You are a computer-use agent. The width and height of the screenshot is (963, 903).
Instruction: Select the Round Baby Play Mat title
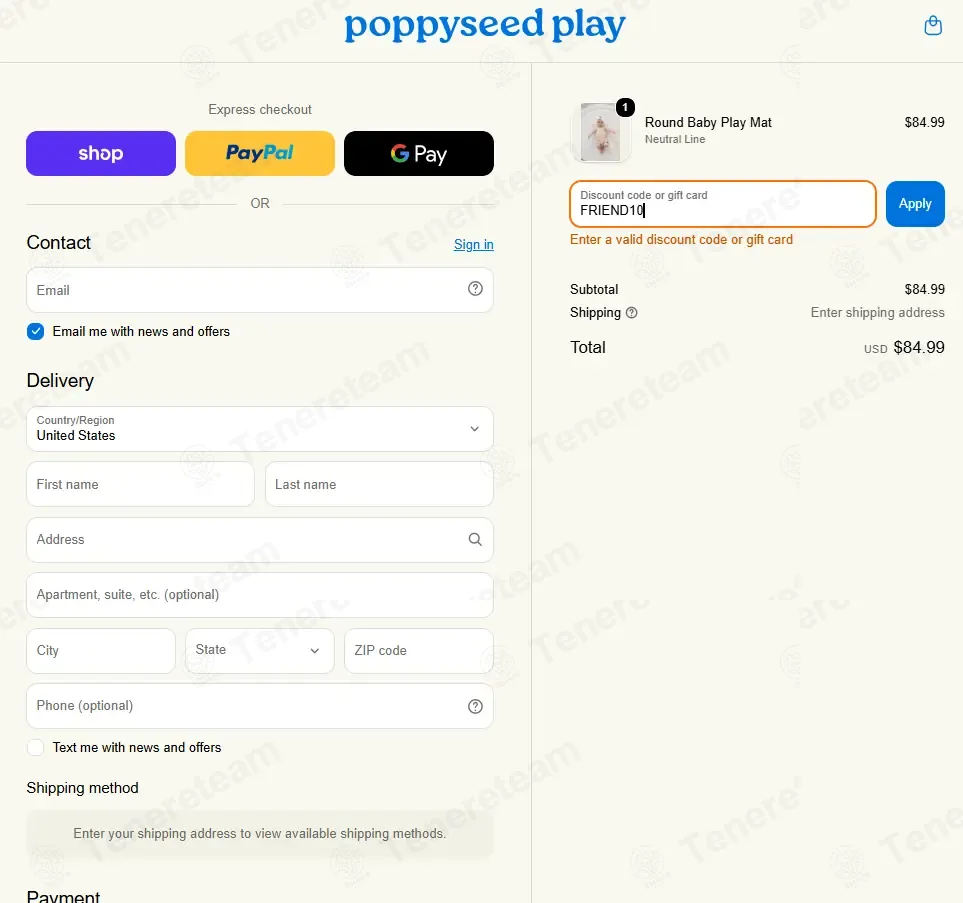708,122
